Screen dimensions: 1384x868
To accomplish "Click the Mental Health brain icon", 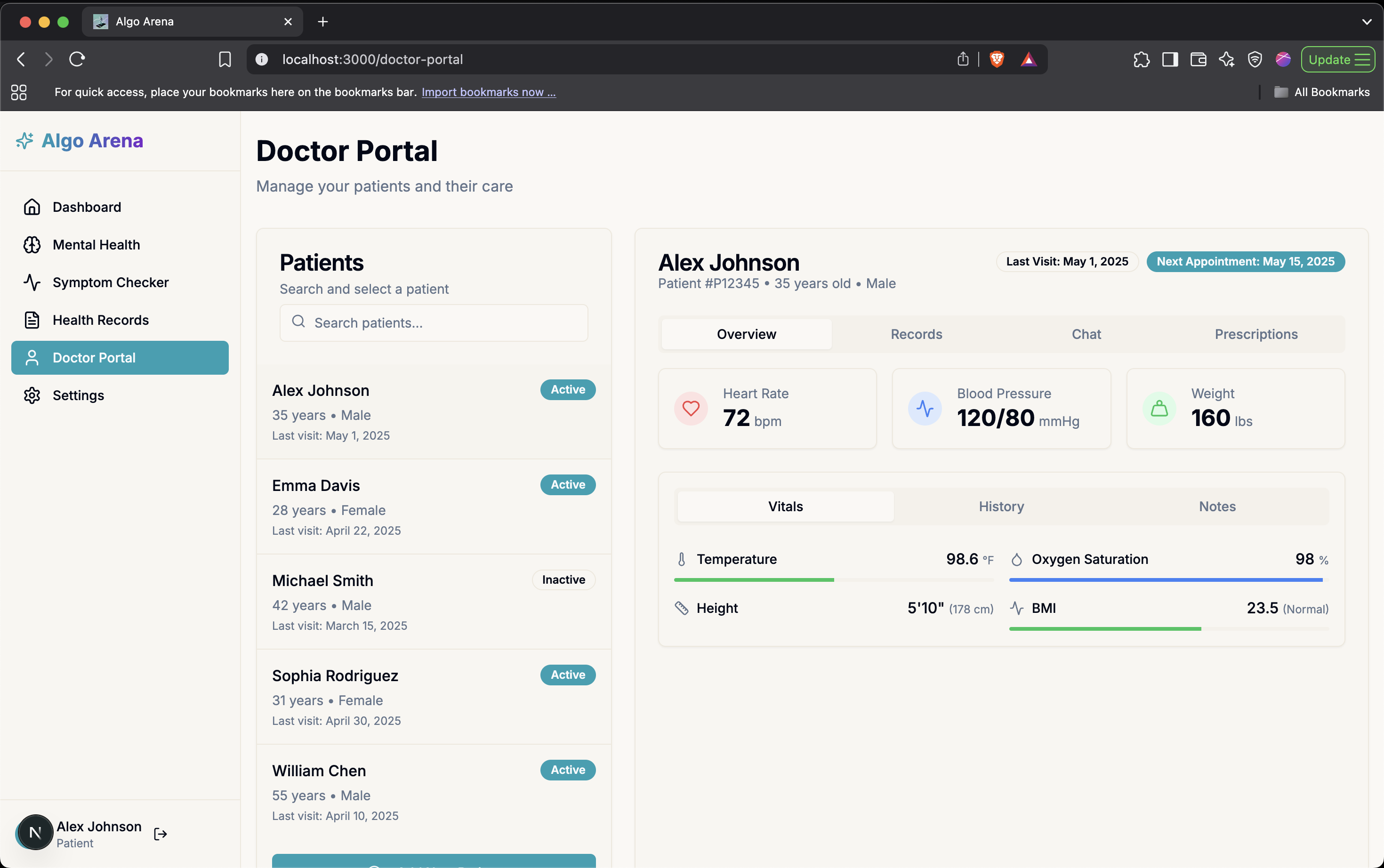I will (x=32, y=245).
